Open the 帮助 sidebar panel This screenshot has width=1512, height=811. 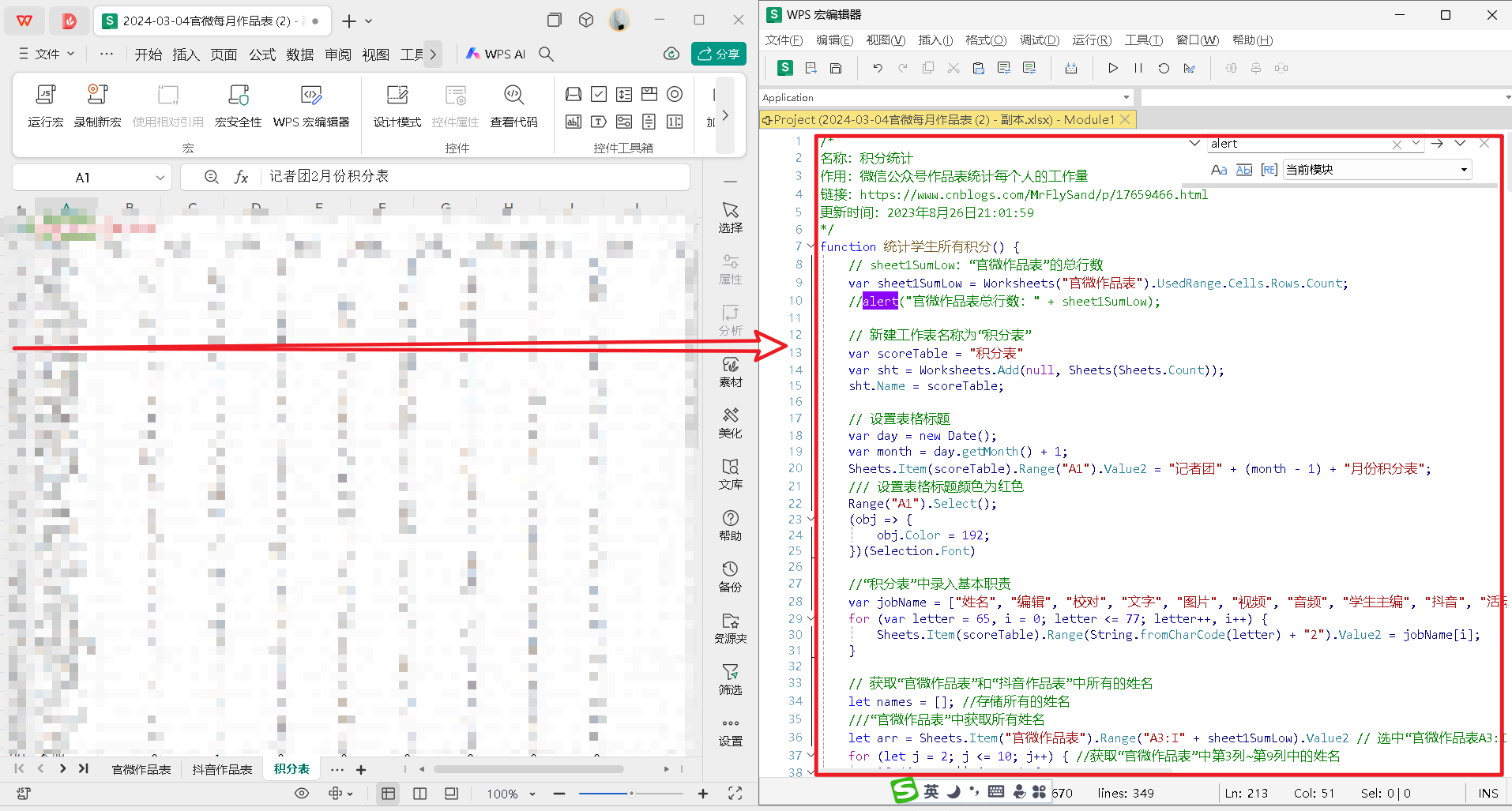[730, 525]
